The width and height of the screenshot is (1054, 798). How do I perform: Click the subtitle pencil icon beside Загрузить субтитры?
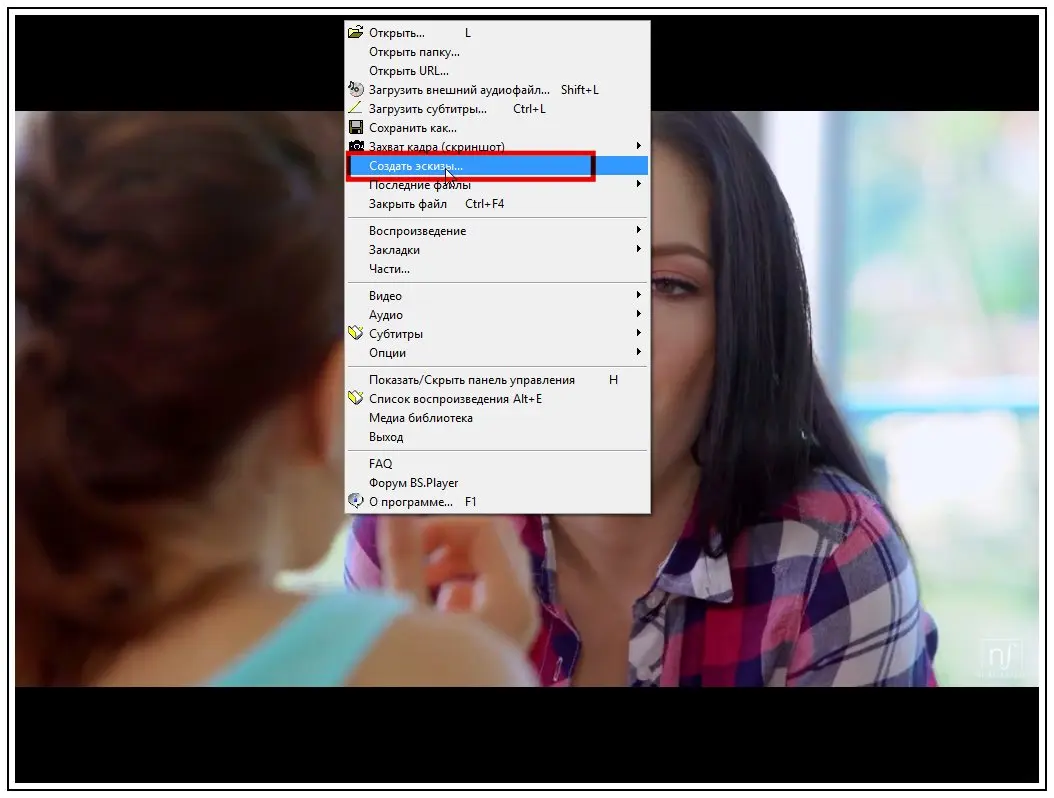tap(356, 108)
